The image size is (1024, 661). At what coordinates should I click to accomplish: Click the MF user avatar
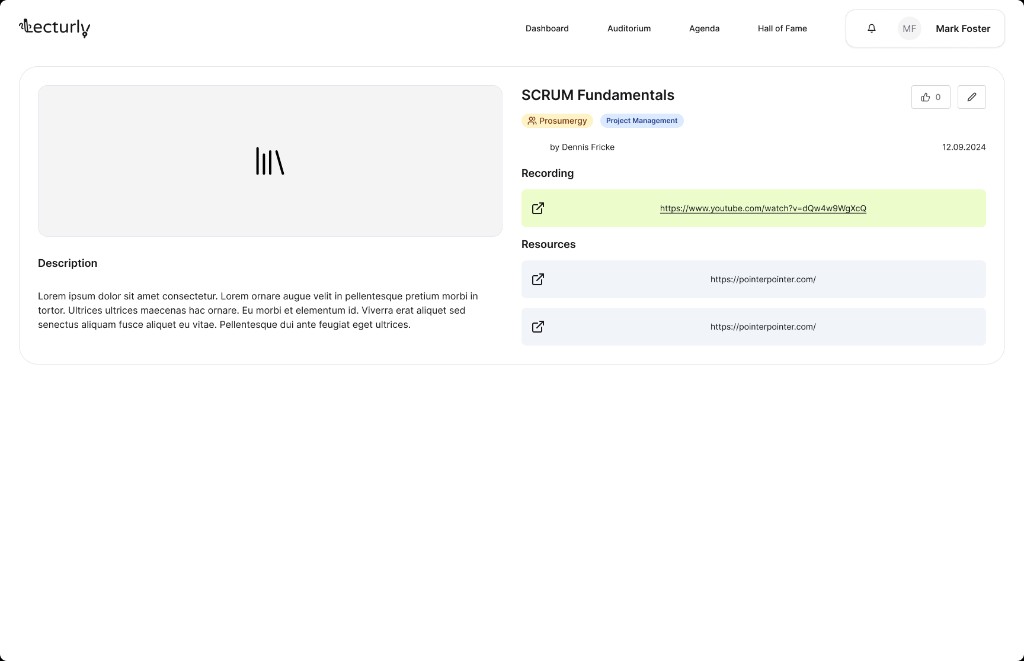(x=909, y=28)
